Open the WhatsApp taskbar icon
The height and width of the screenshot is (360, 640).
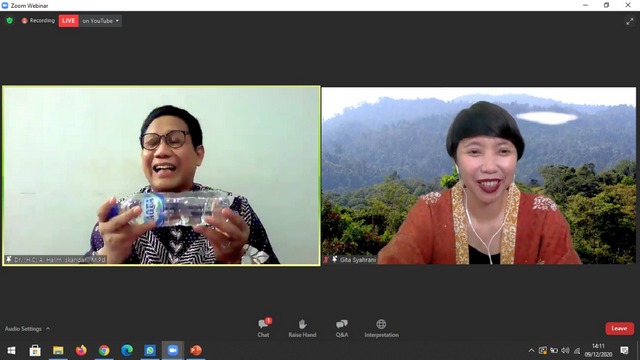150,350
